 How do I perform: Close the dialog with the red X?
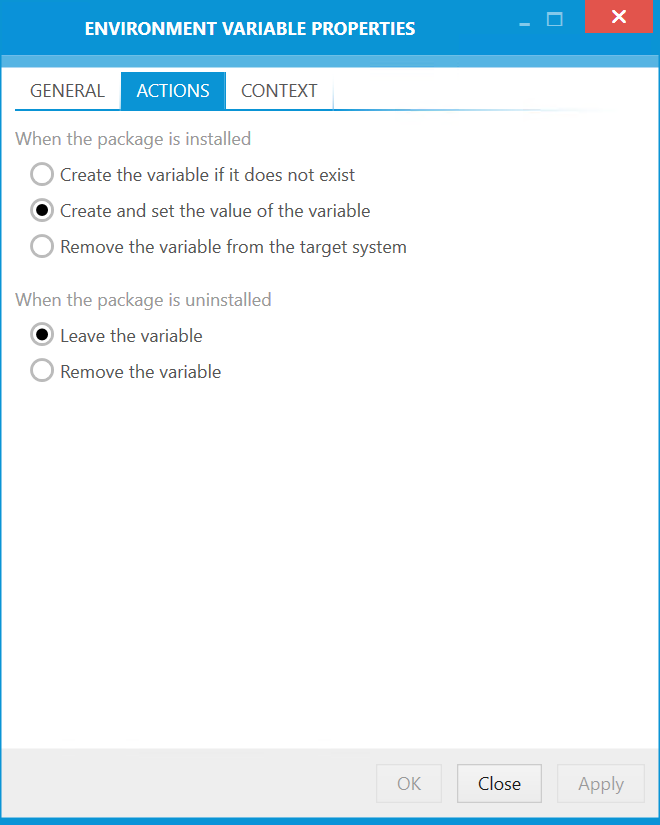pyautogui.click(x=619, y=18)
